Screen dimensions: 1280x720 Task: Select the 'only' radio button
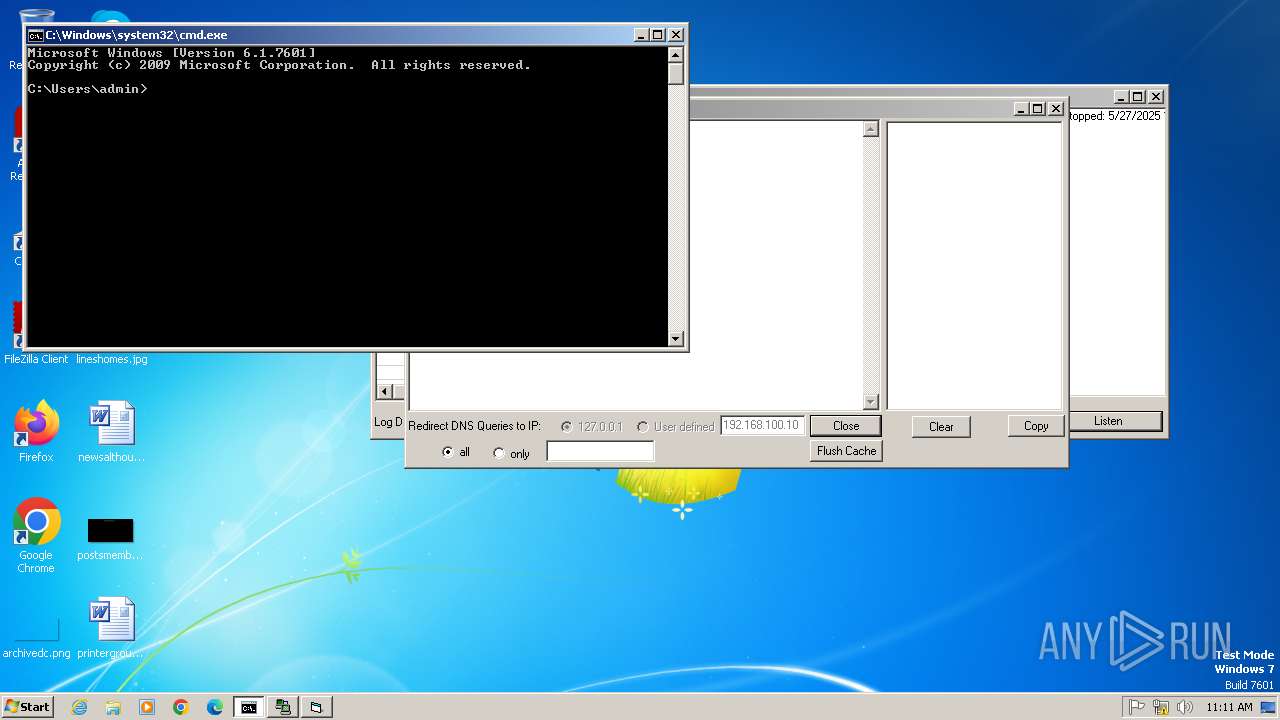(x=499, y=453)
